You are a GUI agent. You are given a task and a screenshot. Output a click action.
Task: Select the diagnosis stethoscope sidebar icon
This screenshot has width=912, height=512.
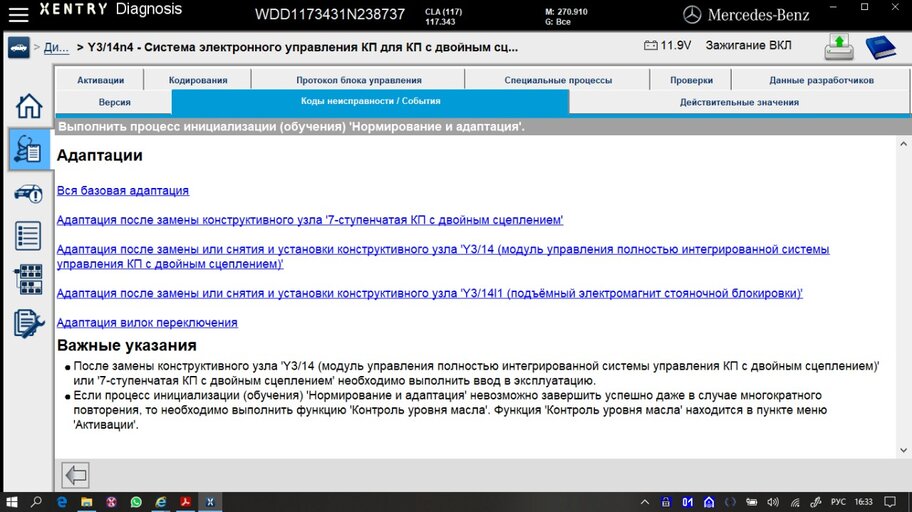[28, 149]
